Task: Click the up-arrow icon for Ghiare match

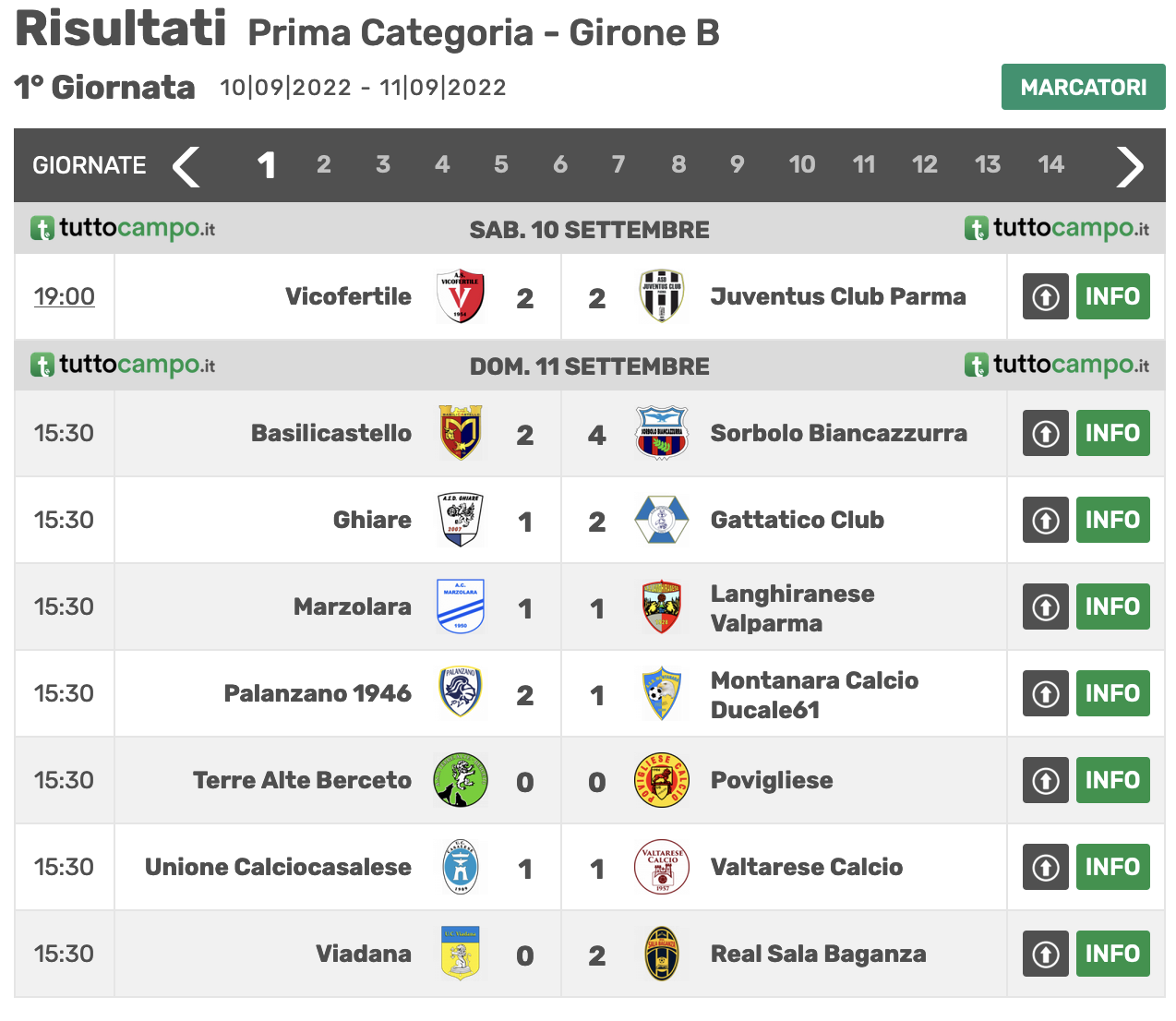Action: [x=1046, y=520]
